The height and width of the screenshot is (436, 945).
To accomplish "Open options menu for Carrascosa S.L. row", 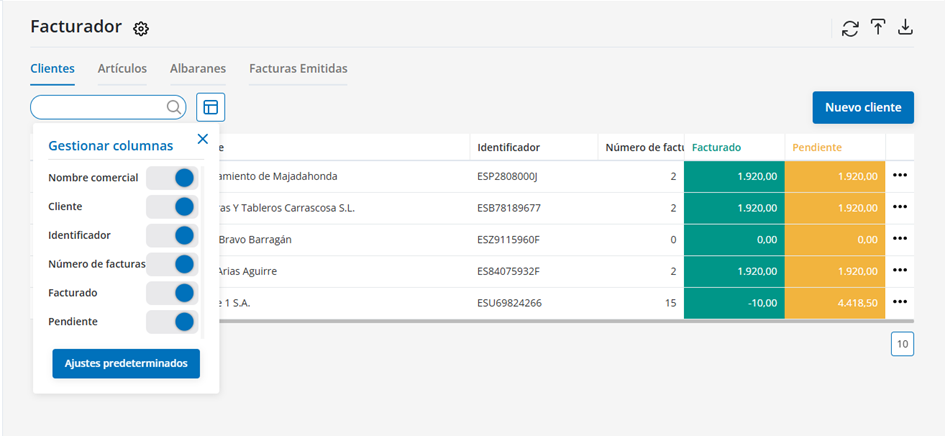I will 900,207.
